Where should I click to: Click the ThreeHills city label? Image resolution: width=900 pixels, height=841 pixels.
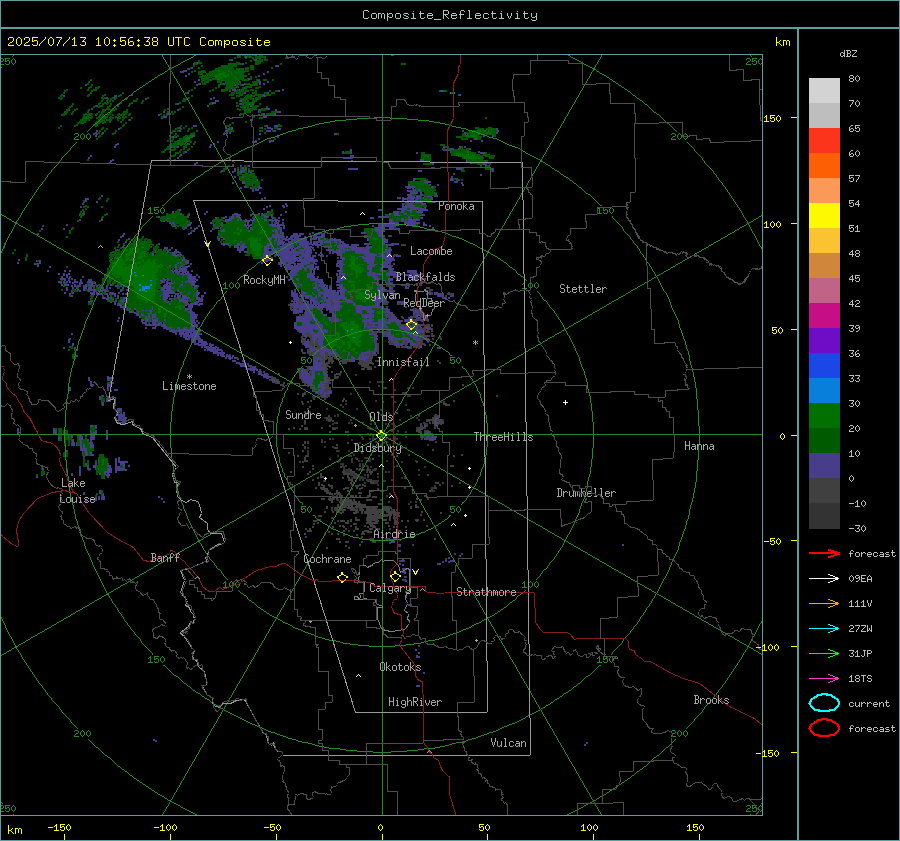pos(503,437)
